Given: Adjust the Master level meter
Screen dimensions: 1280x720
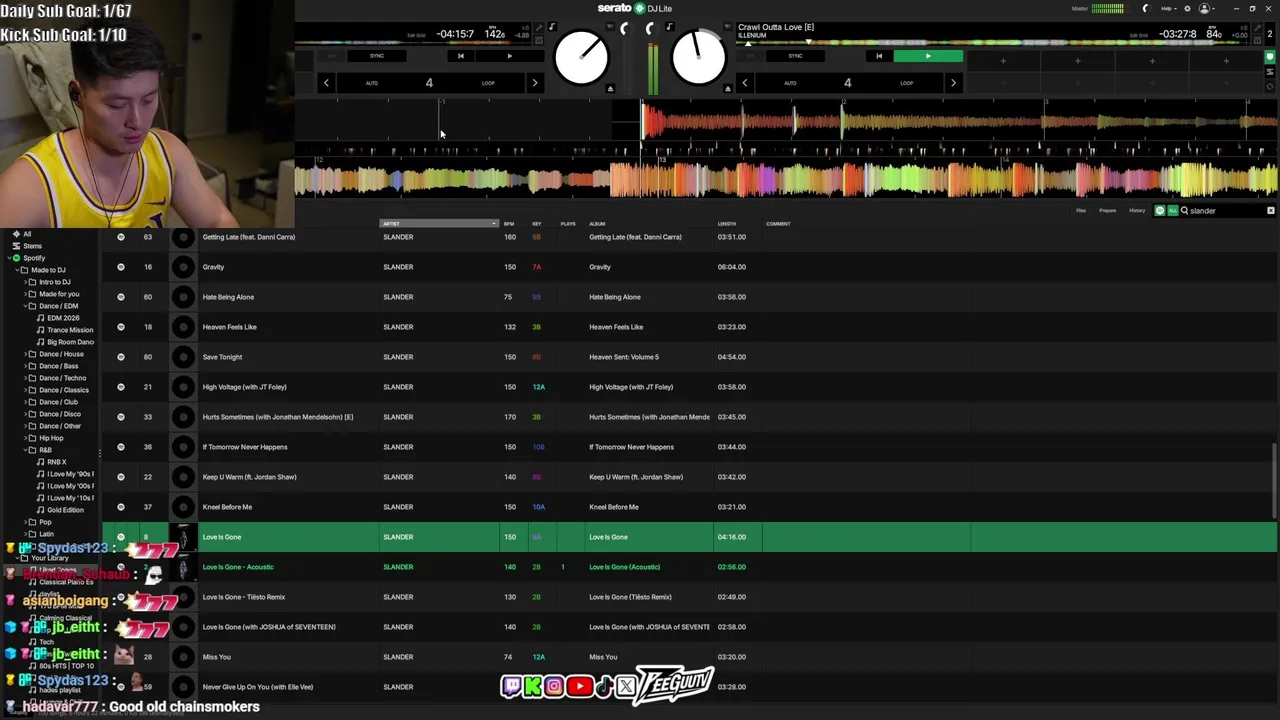Looking at the screenshot, I should point(1107,9).
